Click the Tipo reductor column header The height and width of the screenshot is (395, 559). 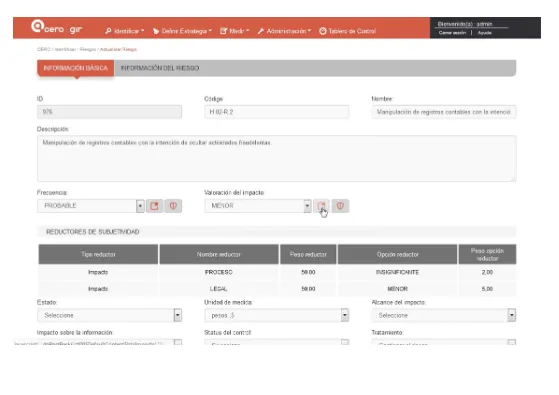[x=98, y=254]
